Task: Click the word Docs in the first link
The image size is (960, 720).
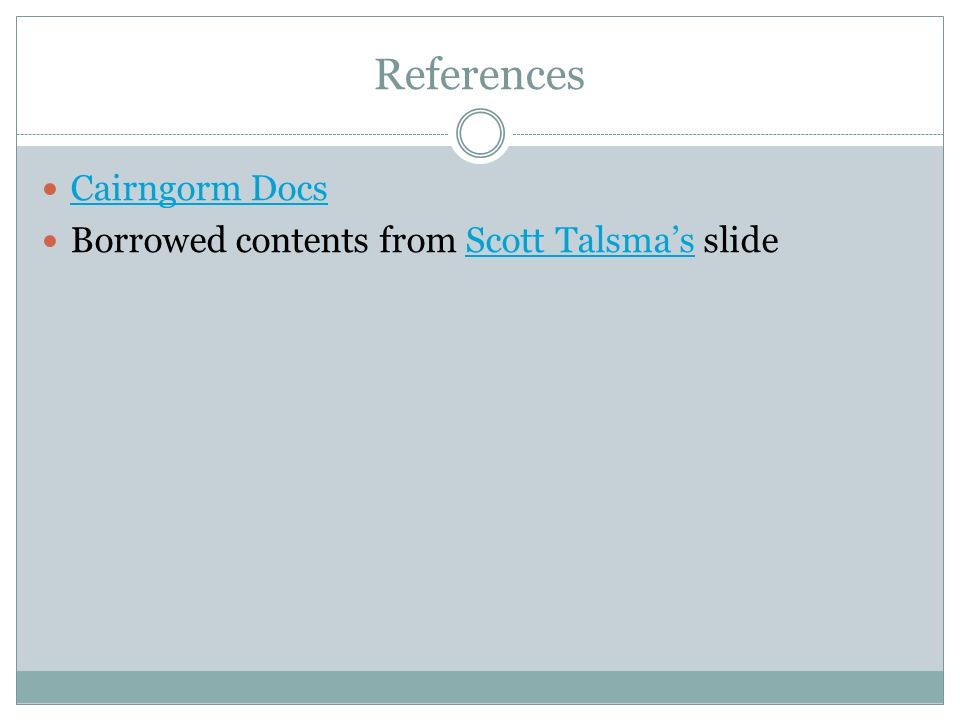Action: (290, 188)
